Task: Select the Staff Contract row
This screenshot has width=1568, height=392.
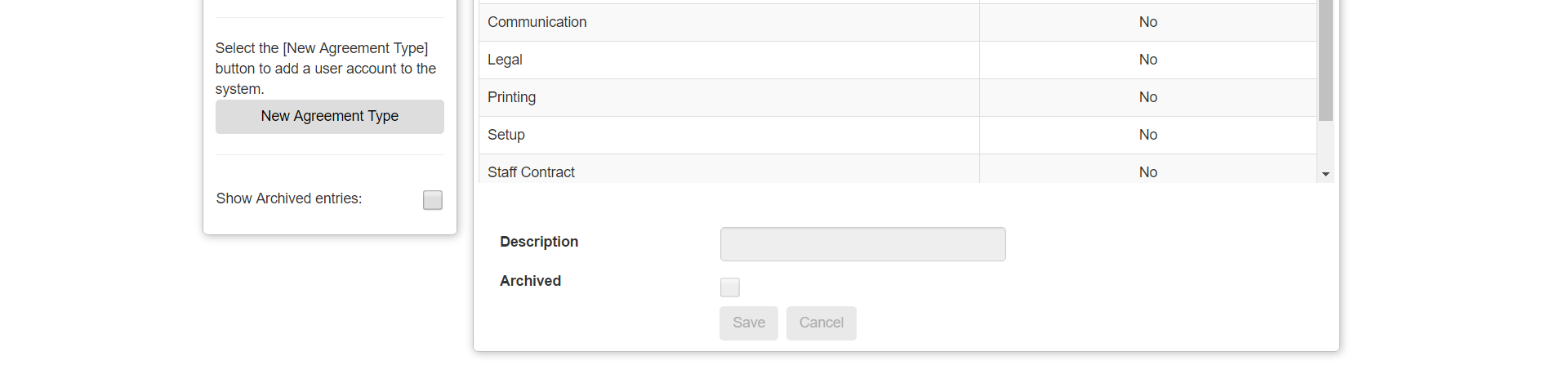Action: point(531,171)
